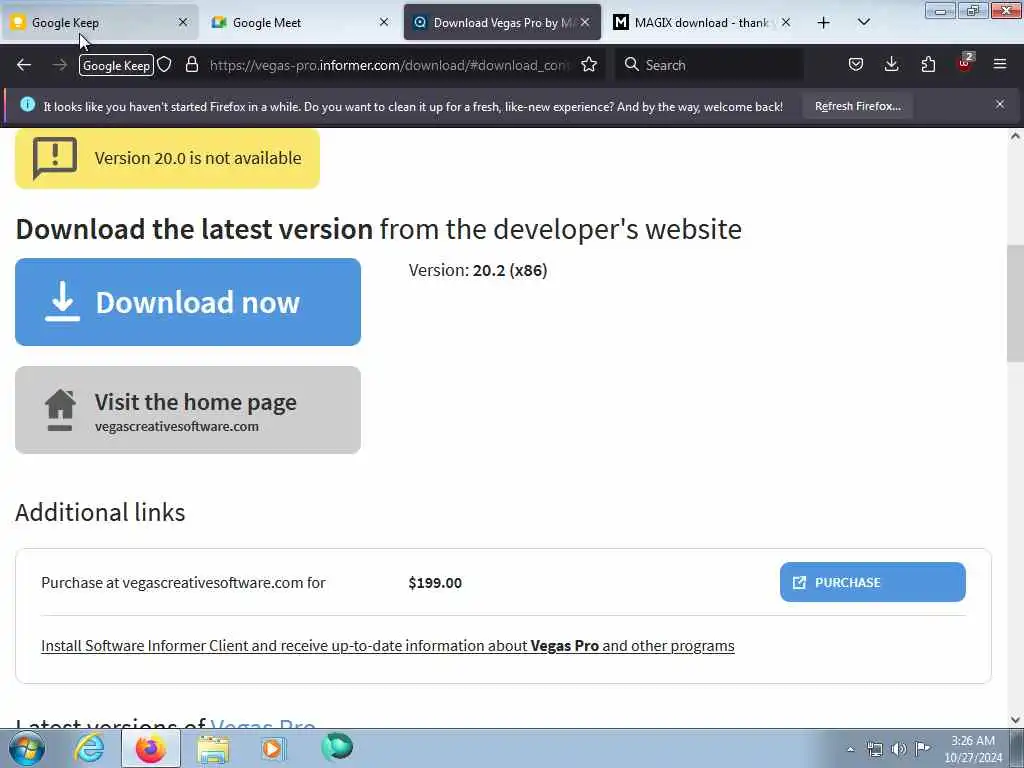Open the Firefox hamburger application menu
Screen dimensions: 1024x768
tap(1000, 65)
